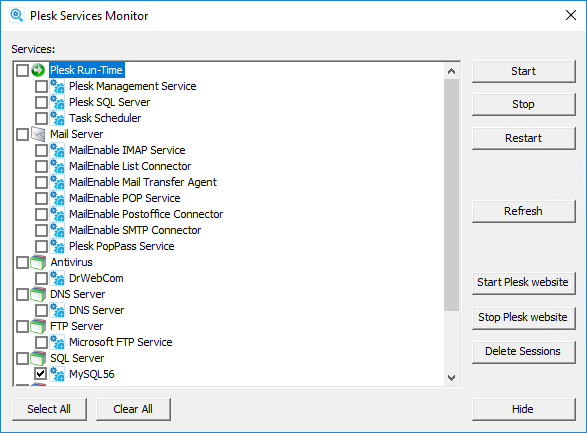Click the scroll down arrow of services list
Image resolution: width=587 pixels, height=433 pixels.
[x=451, y=378]
